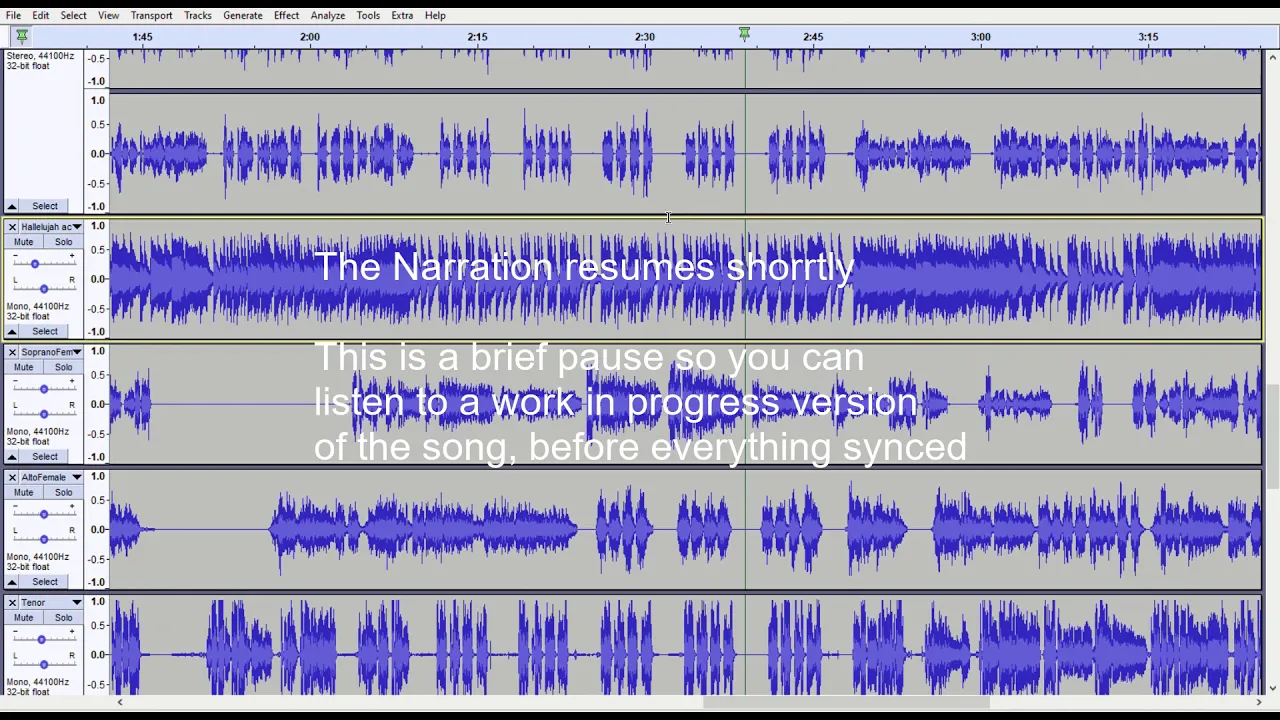Click the horizontal scrollbar right arrow
Viewport: 1280px width, 720px height.
(1259, 702)
